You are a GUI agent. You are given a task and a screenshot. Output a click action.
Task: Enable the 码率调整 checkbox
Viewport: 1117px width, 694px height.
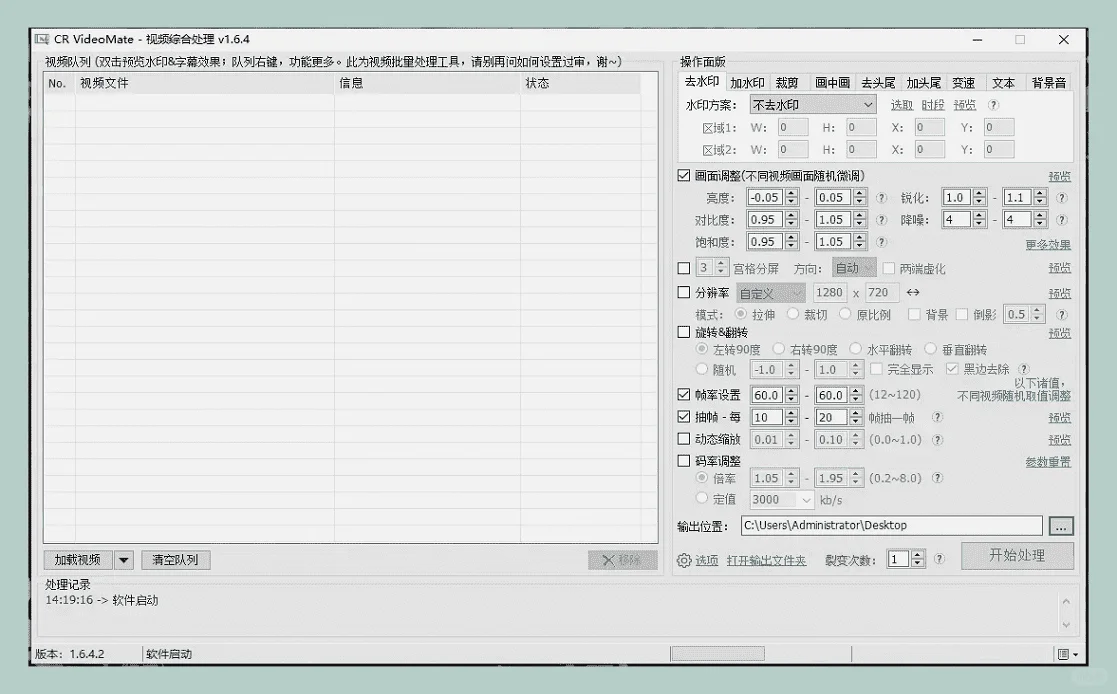click(x=684, y=461)
